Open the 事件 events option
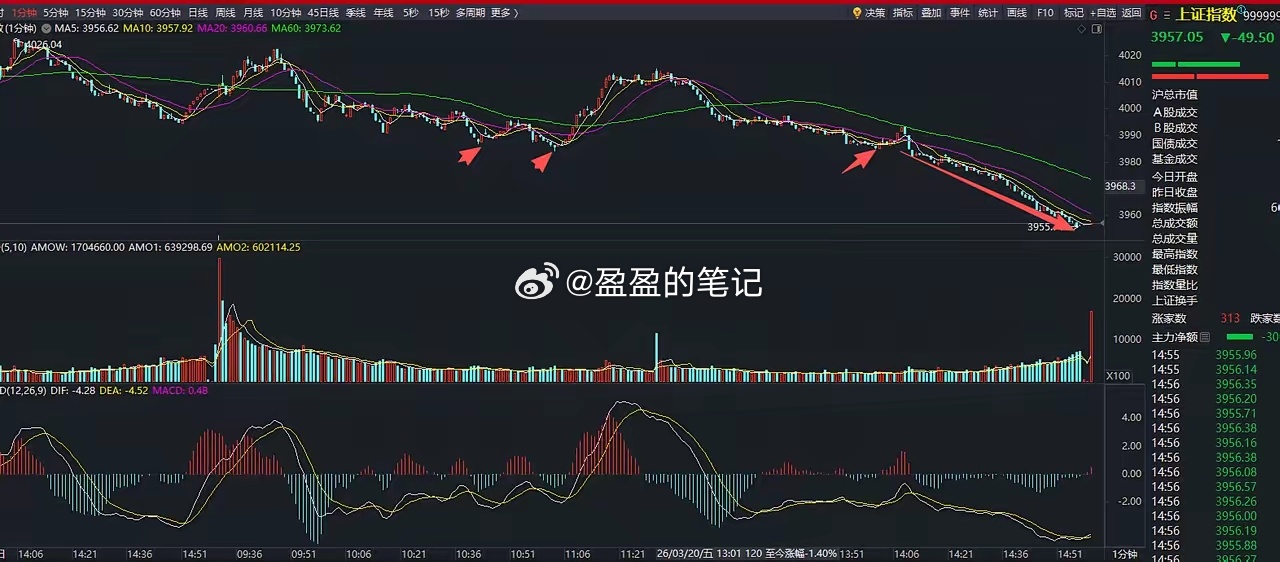 (x=960, y=13)
